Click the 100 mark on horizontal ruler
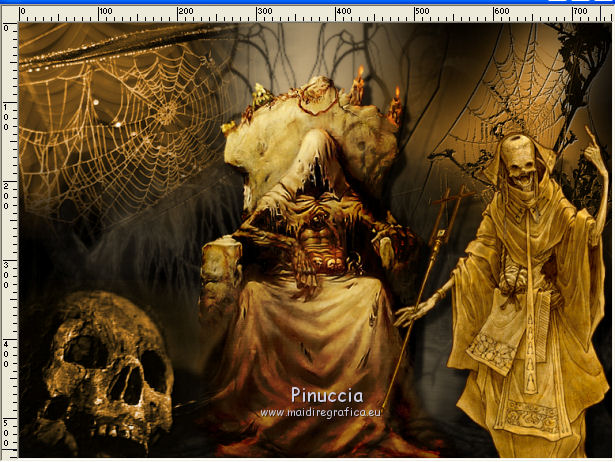The image size is (615, 462). (x=106, y=11)
